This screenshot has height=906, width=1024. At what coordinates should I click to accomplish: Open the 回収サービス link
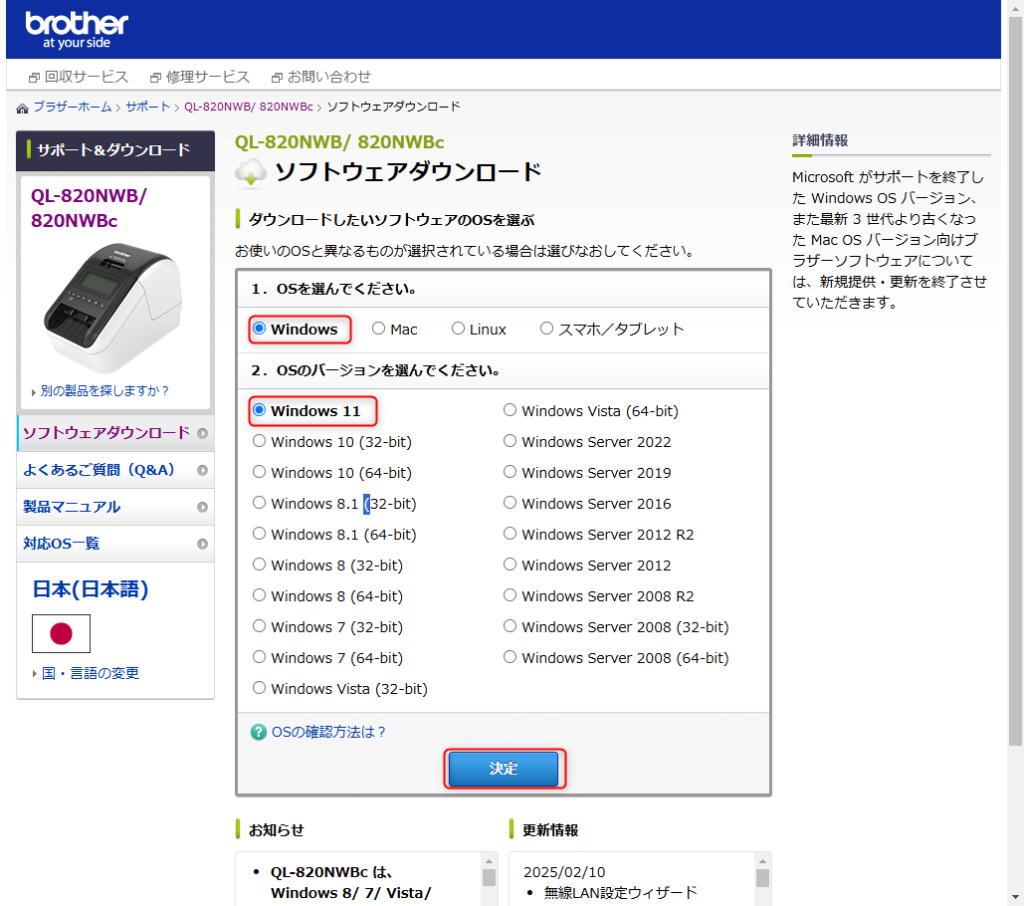[x=86, y=77]
